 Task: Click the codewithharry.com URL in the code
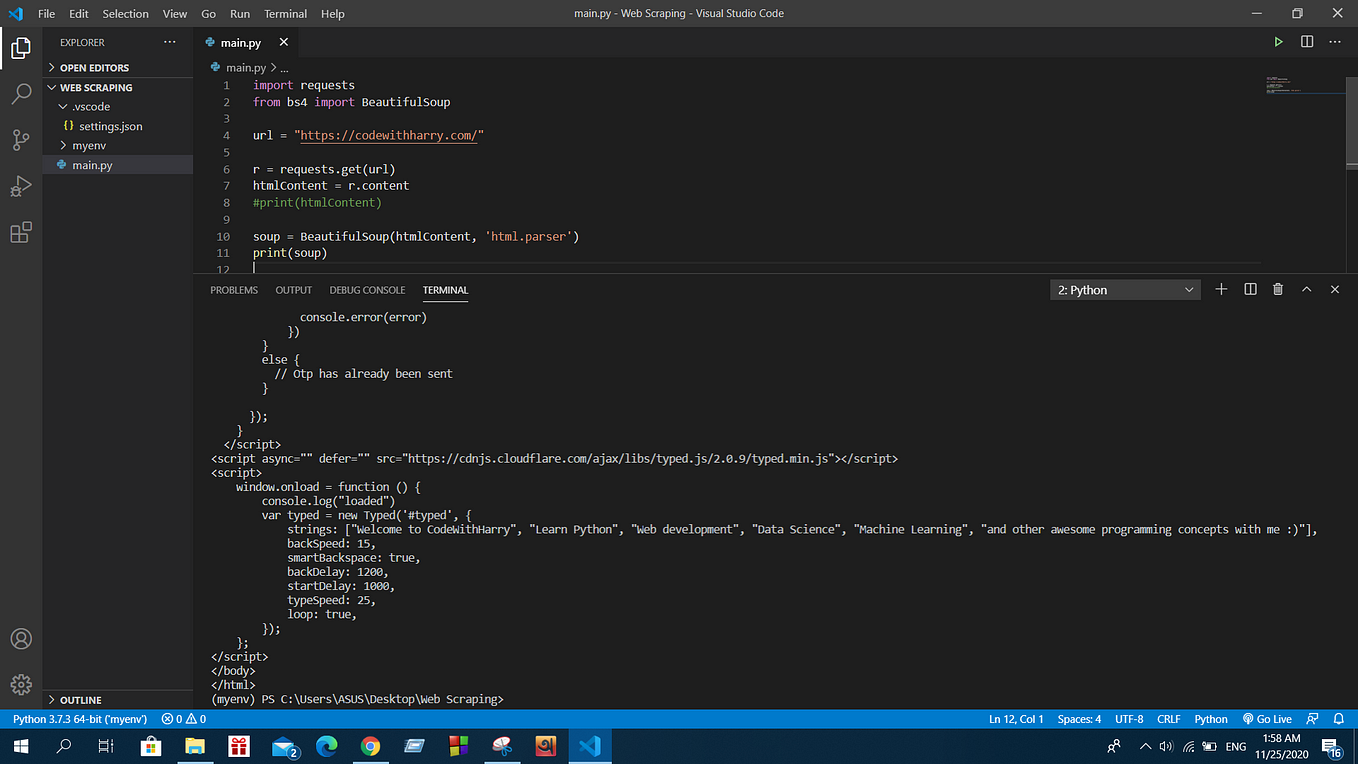click(x=389, y=135)
